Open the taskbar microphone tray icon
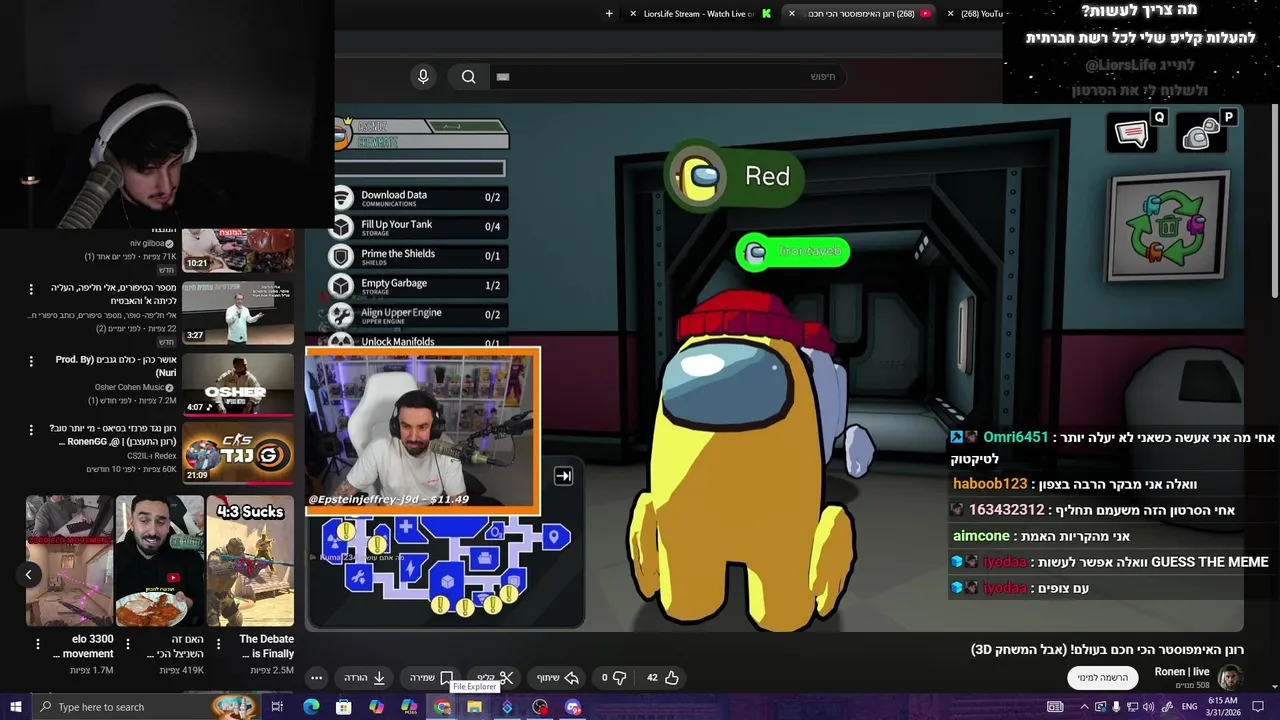This screenshot has width=1280, height=720. [1117, 707]
